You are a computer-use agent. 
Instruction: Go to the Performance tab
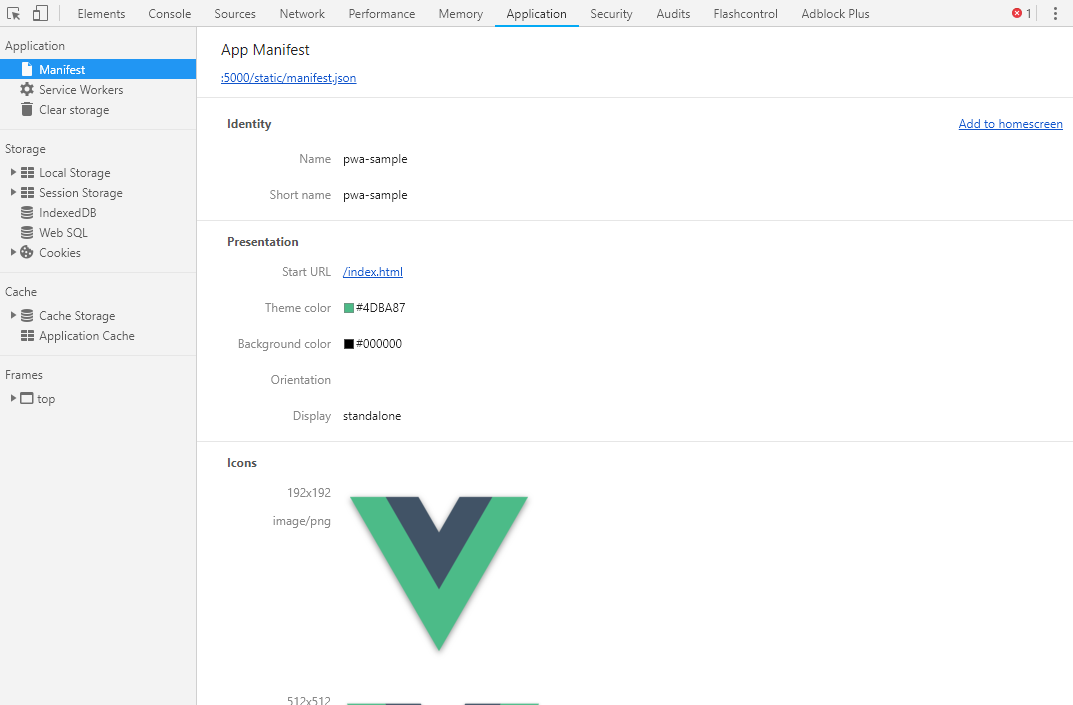pyautogui.click(x=382, y=14)
